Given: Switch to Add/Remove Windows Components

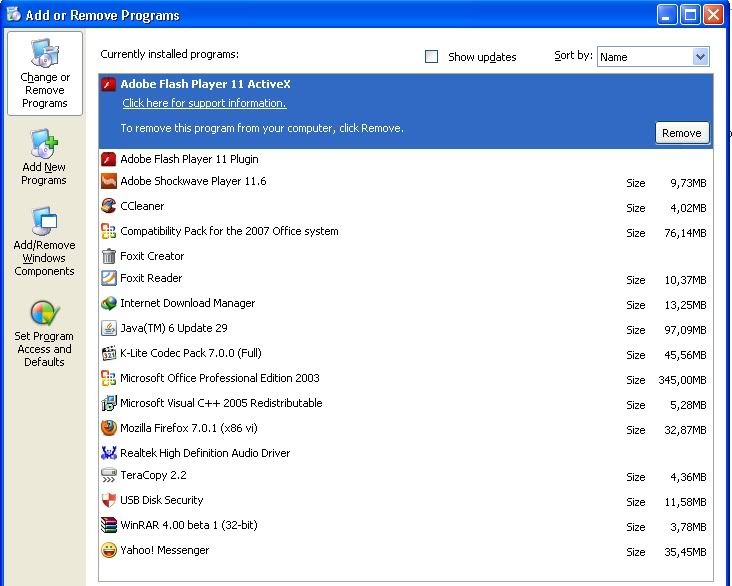Looking at the screenshot, I should point(44,242).
